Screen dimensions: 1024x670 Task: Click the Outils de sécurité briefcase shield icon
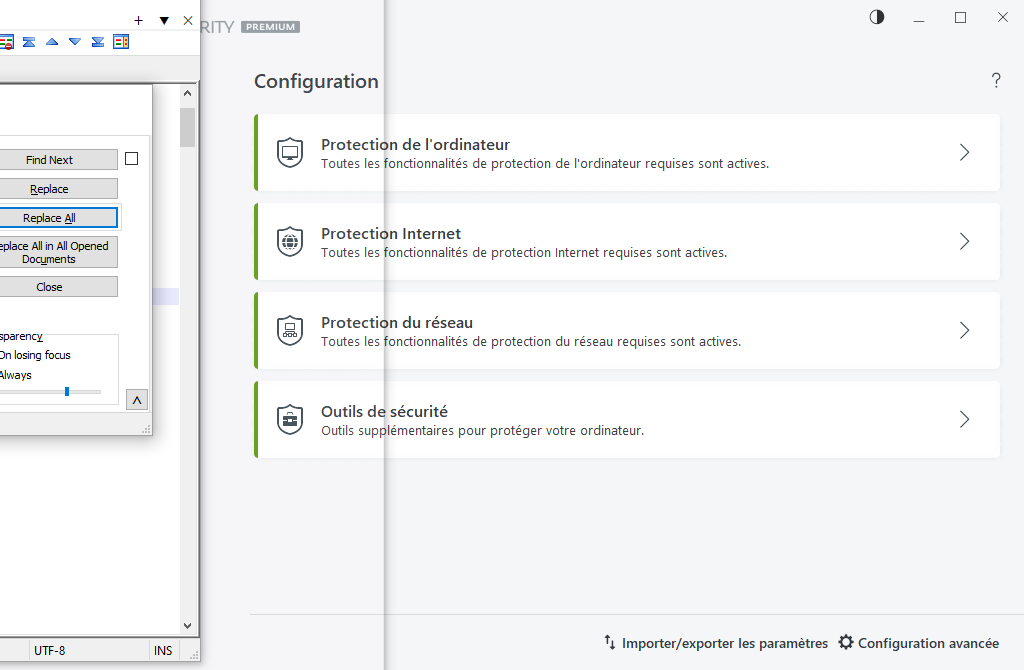pyautogui.click(x=290, y=419)
